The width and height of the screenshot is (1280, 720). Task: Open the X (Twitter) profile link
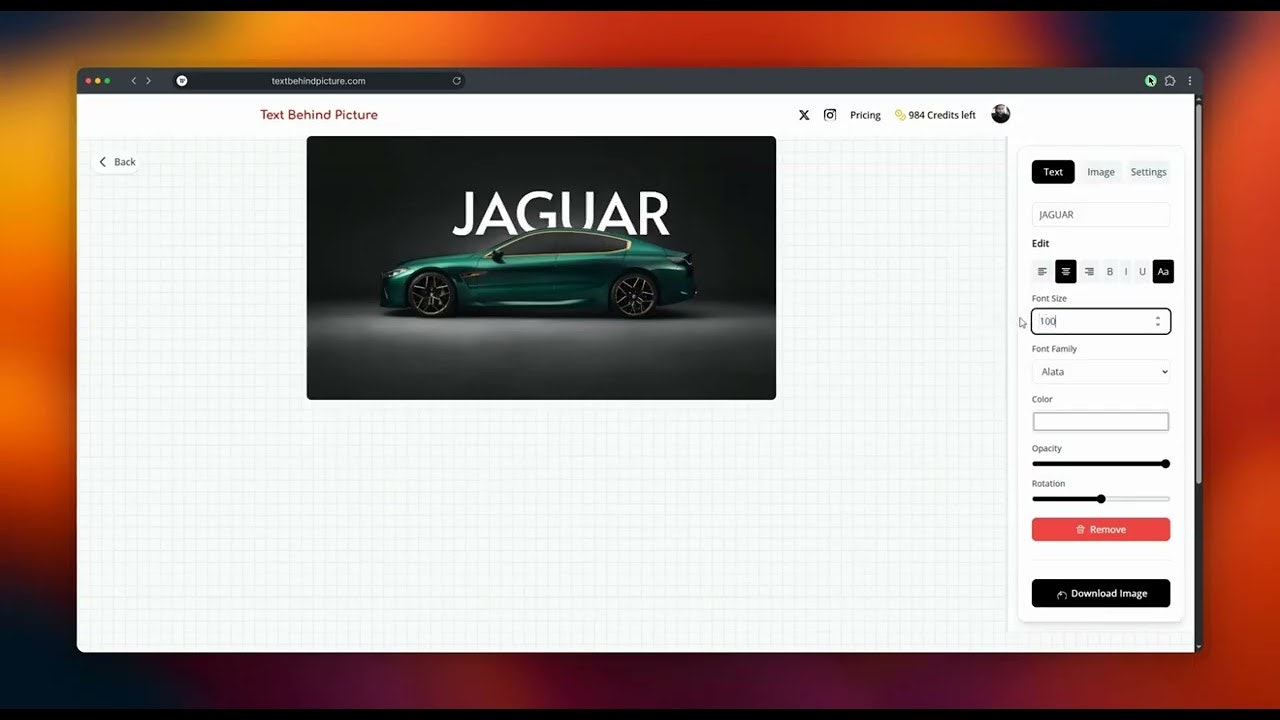click(804, 115)
